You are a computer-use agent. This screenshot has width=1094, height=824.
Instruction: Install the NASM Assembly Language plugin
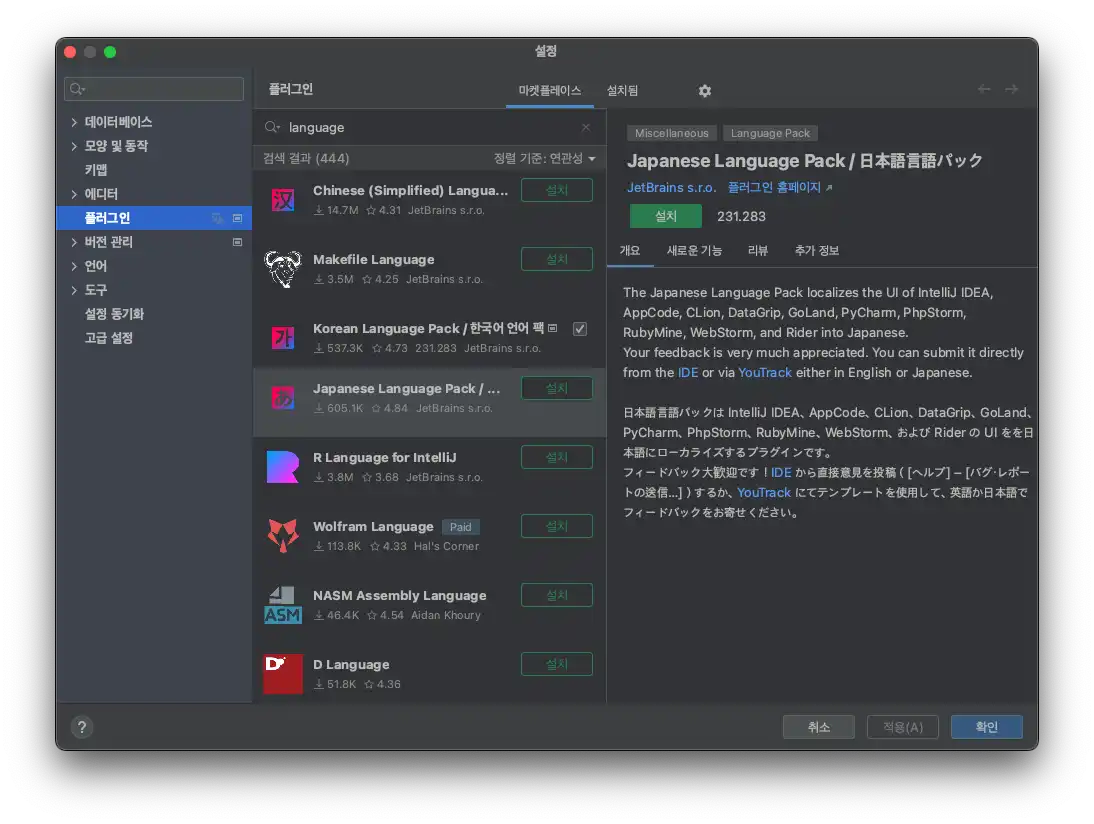[x=557, y=595]
